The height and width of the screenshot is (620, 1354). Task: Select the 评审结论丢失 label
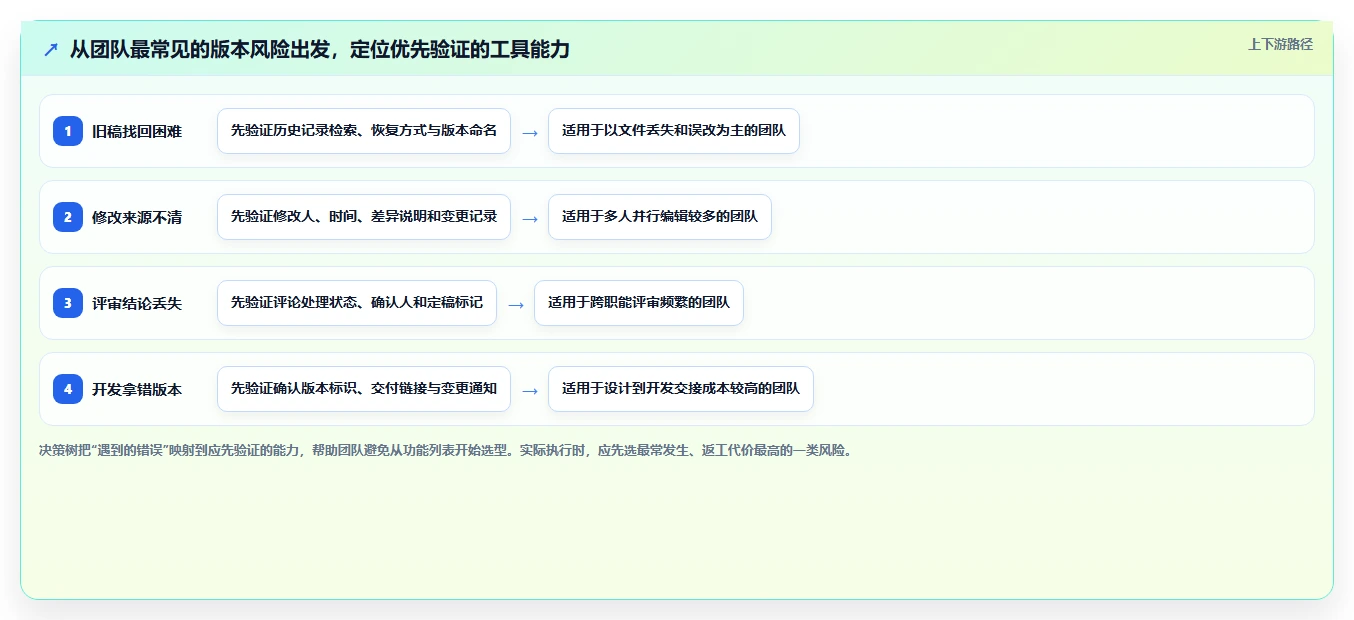pos(137,303)
